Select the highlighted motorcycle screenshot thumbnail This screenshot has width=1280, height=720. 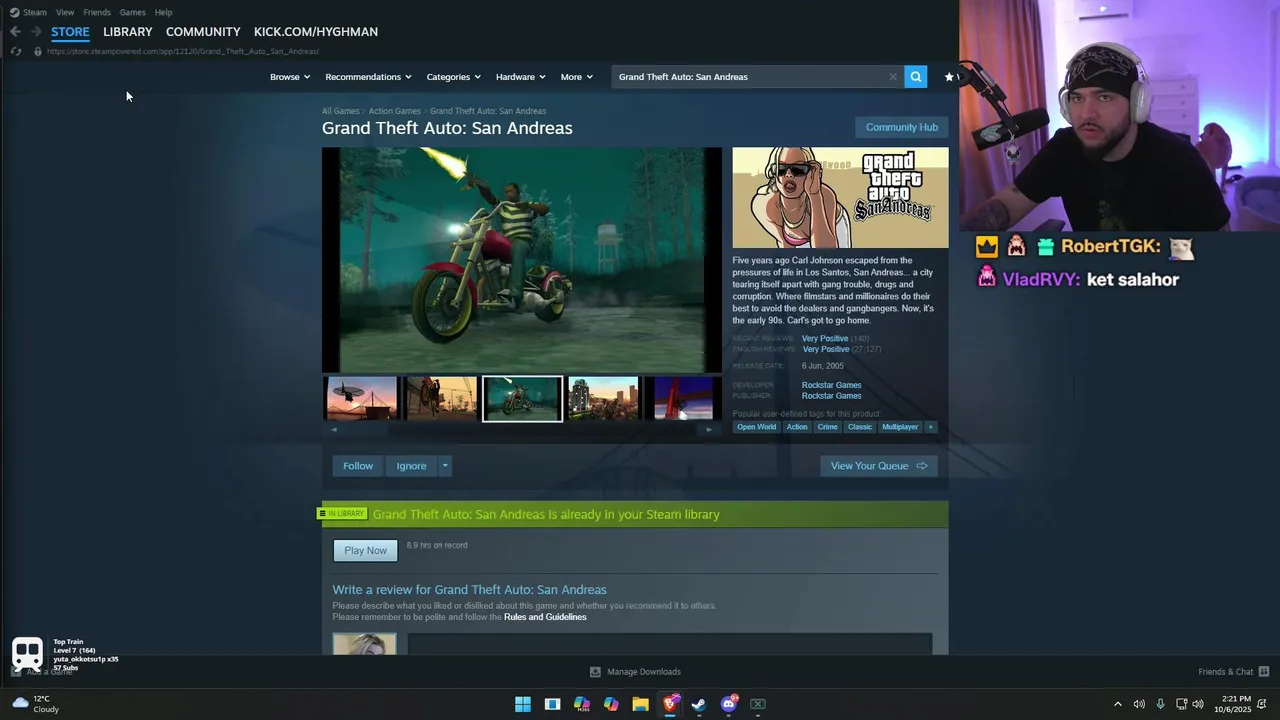coord(522,399)
